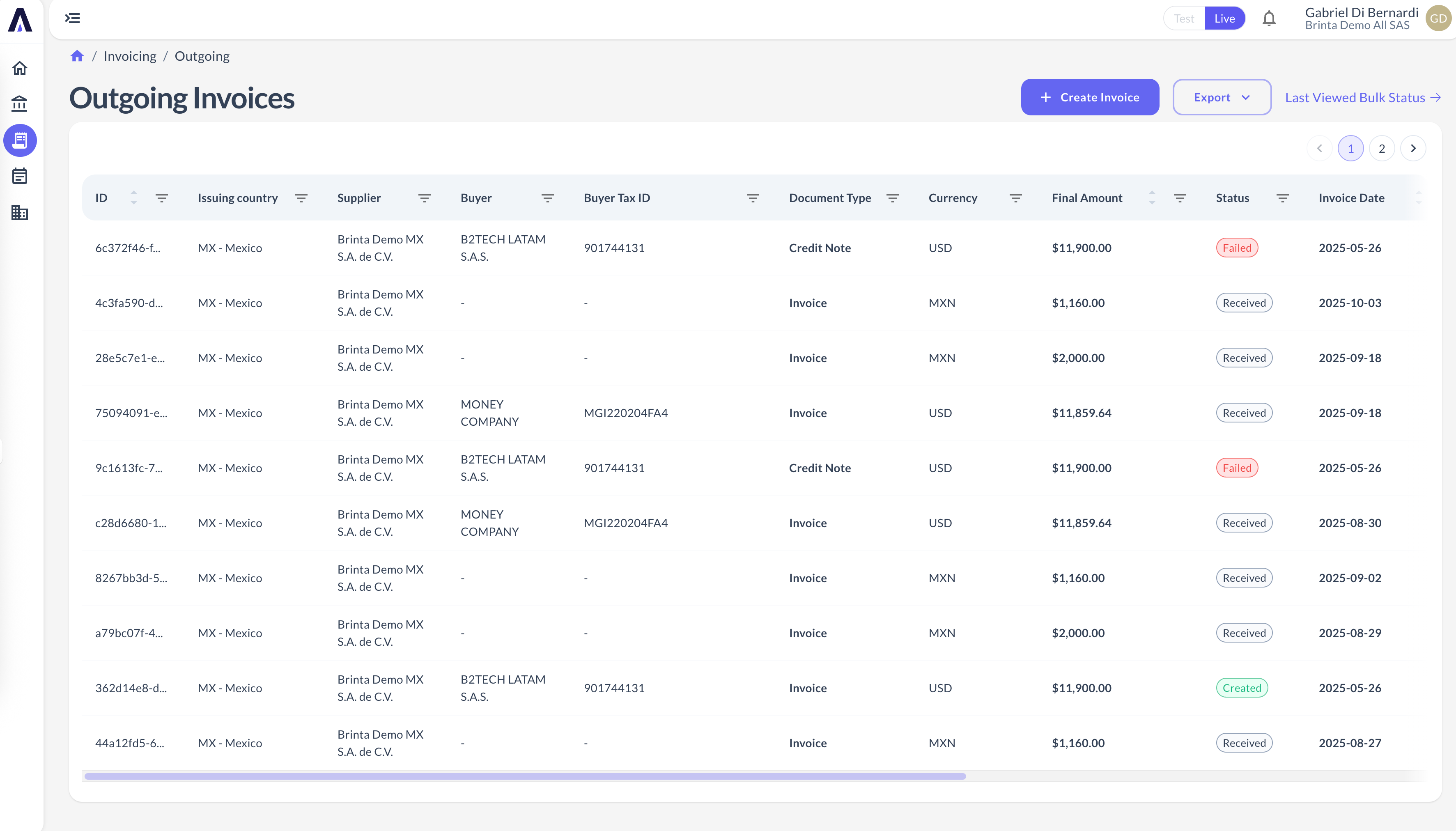The width and height of the screenshot is (1456, 831).
Task: Select the Live environment toggle
Action: pyautogui.click(x=1224, y=19)
